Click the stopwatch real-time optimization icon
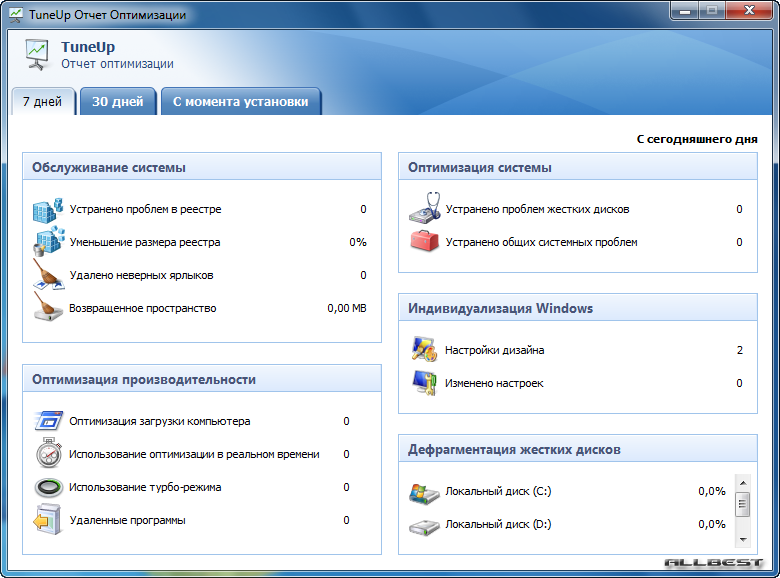The height and width of the screenshot is (578, 780). [48, 453]
